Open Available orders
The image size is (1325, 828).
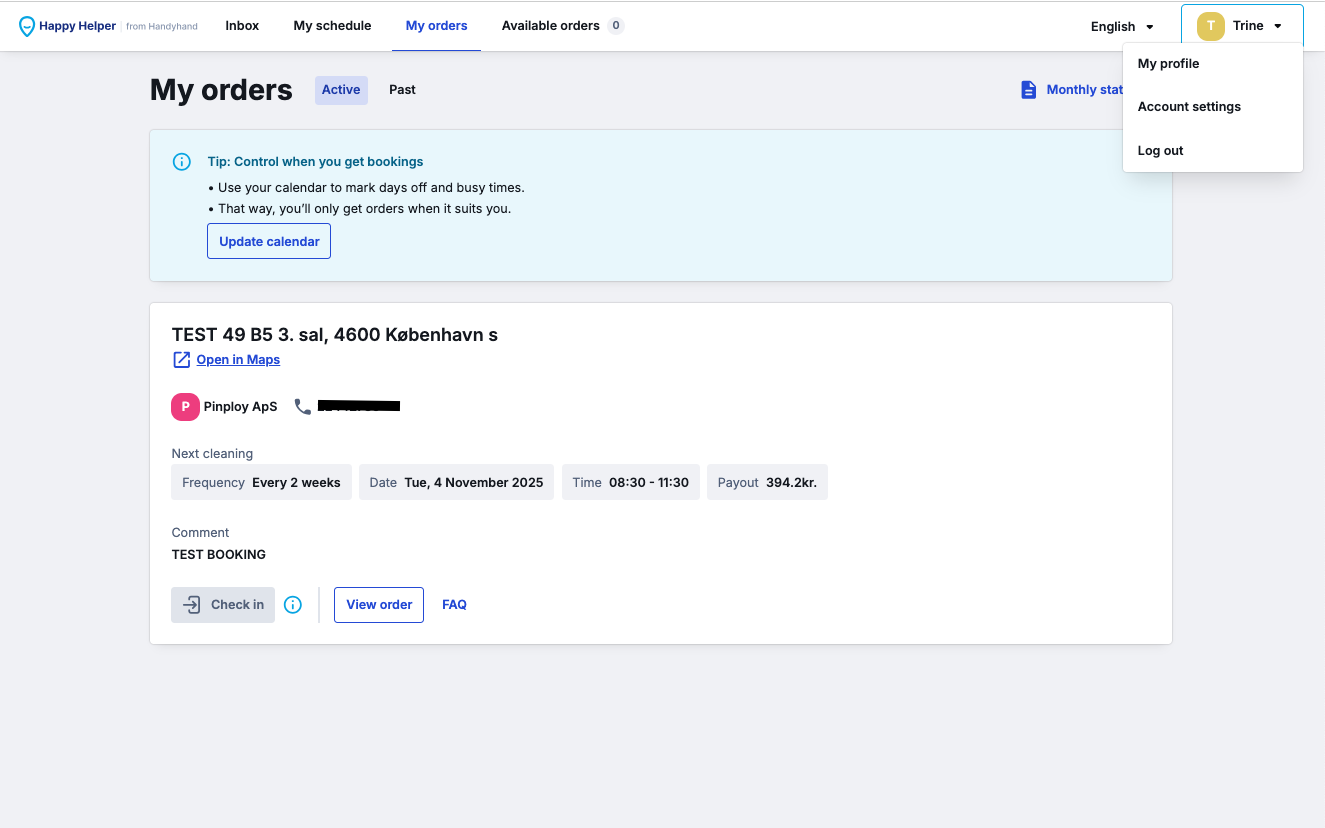(x=551, y=26)
